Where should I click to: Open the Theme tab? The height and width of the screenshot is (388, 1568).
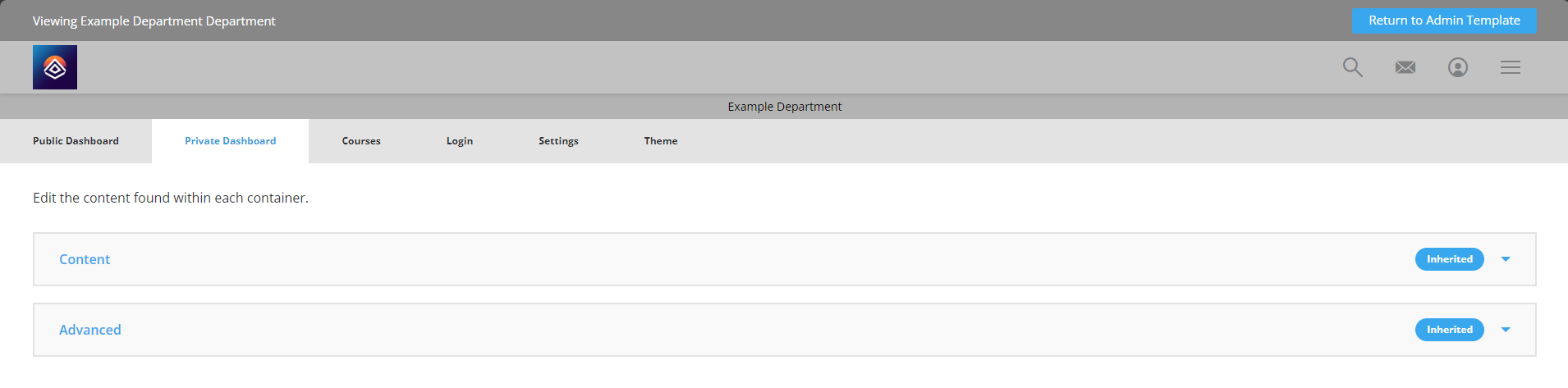point(661,141)
